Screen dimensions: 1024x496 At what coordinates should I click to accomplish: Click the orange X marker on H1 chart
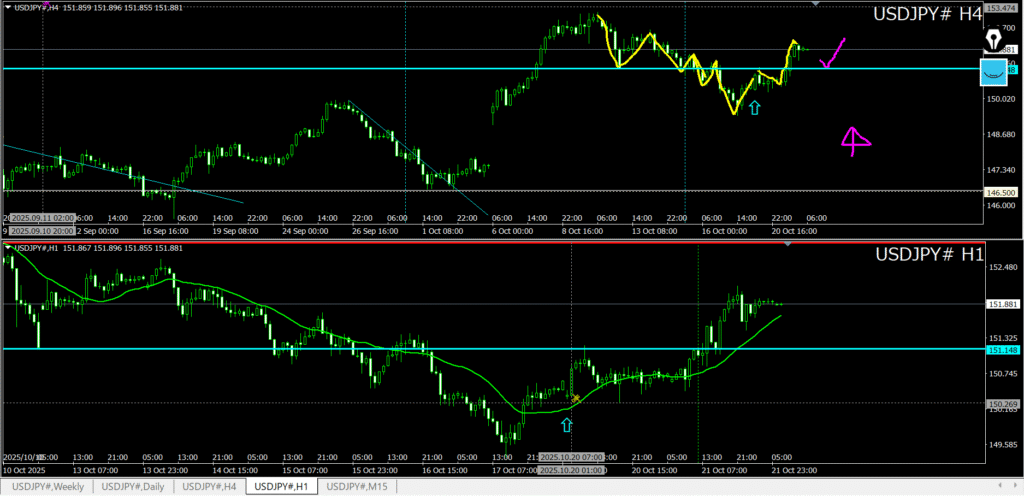[575, 399]
